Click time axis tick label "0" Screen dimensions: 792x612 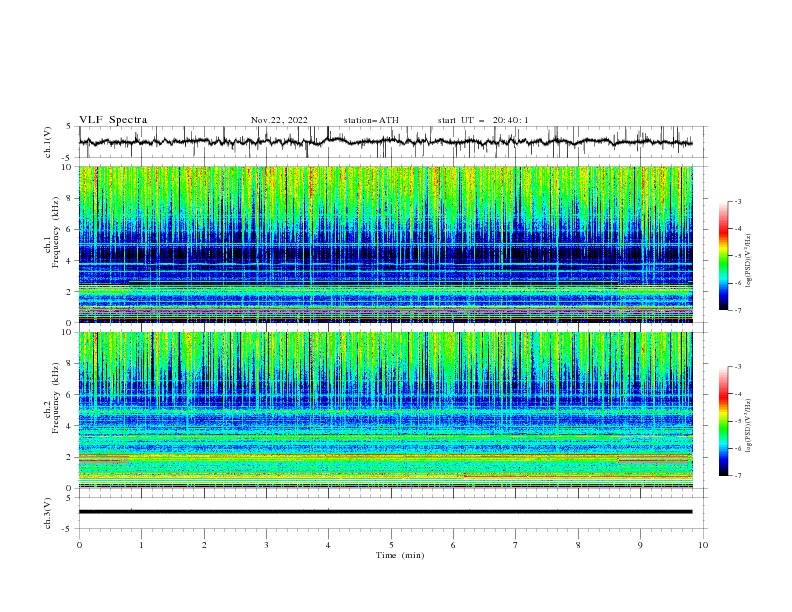tap(79, 545)
